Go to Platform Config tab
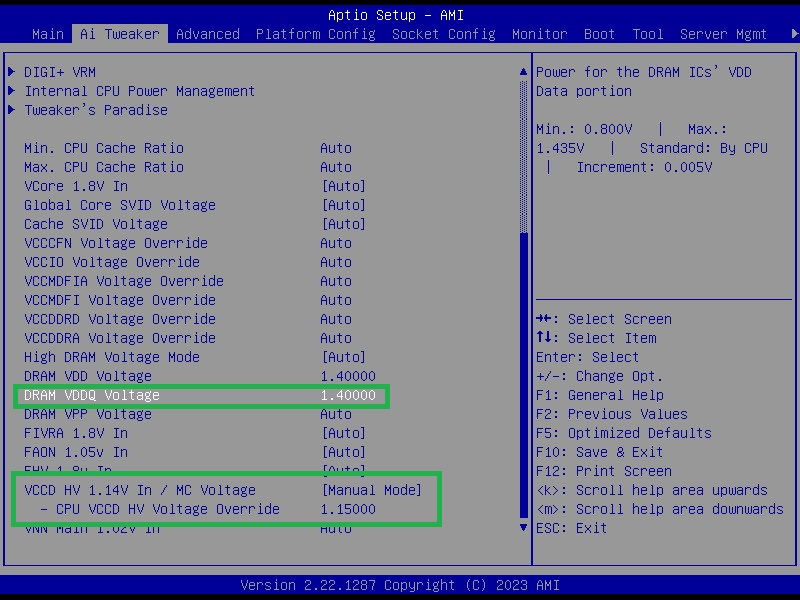The image size is (800, 600). tap(315, 34)
